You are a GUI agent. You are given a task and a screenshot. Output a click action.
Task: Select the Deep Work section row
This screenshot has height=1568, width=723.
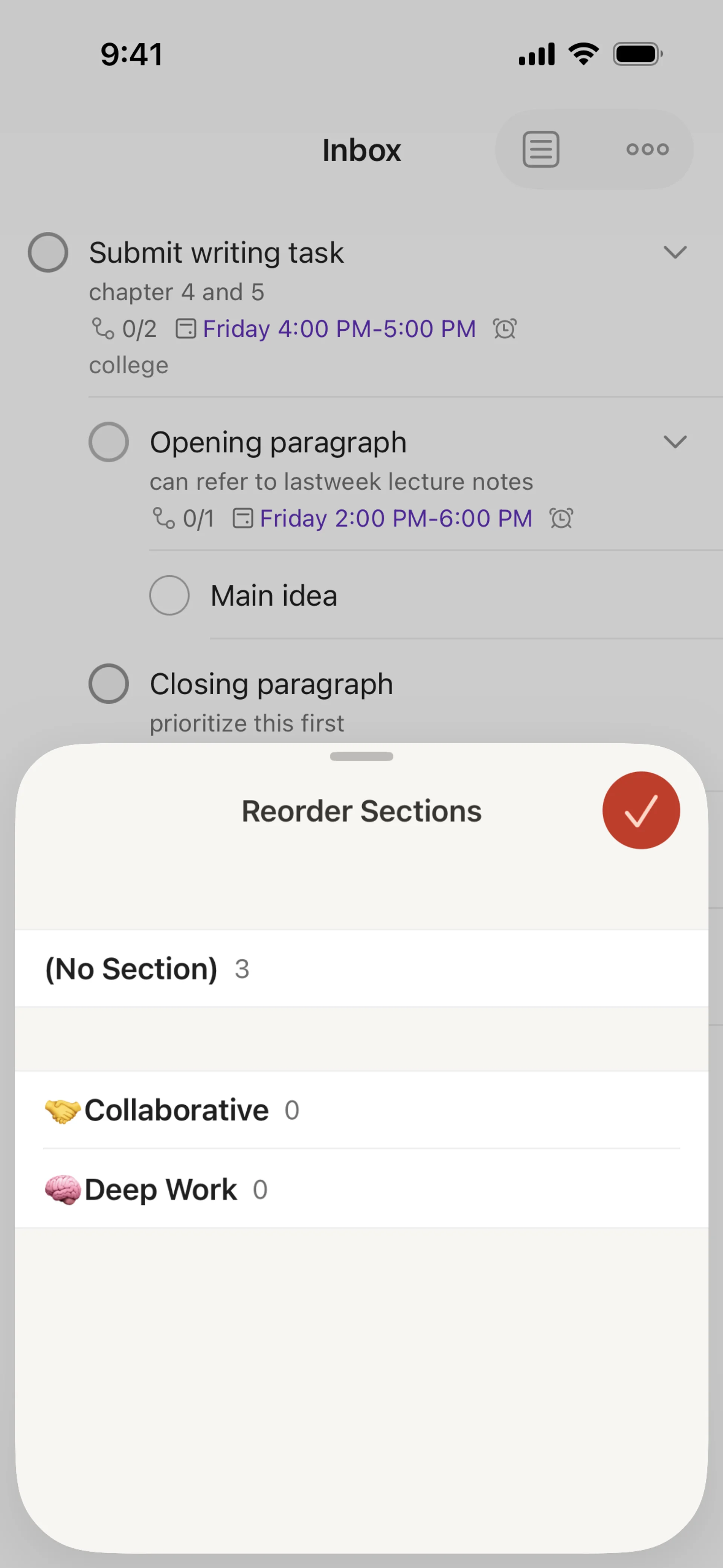pos(361,1189)
